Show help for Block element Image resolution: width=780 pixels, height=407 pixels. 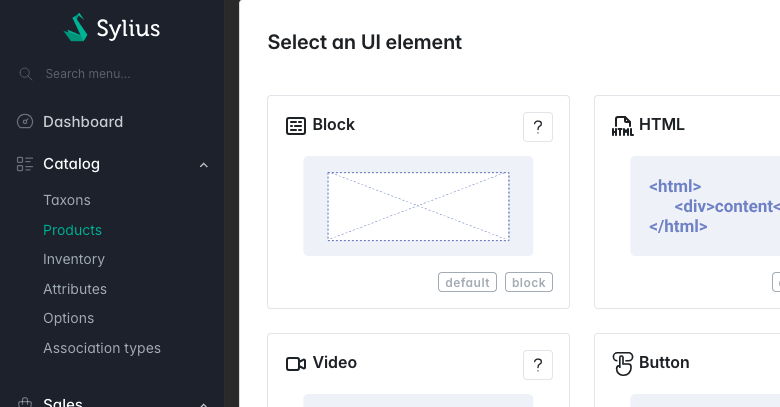(x=538, y=127)
